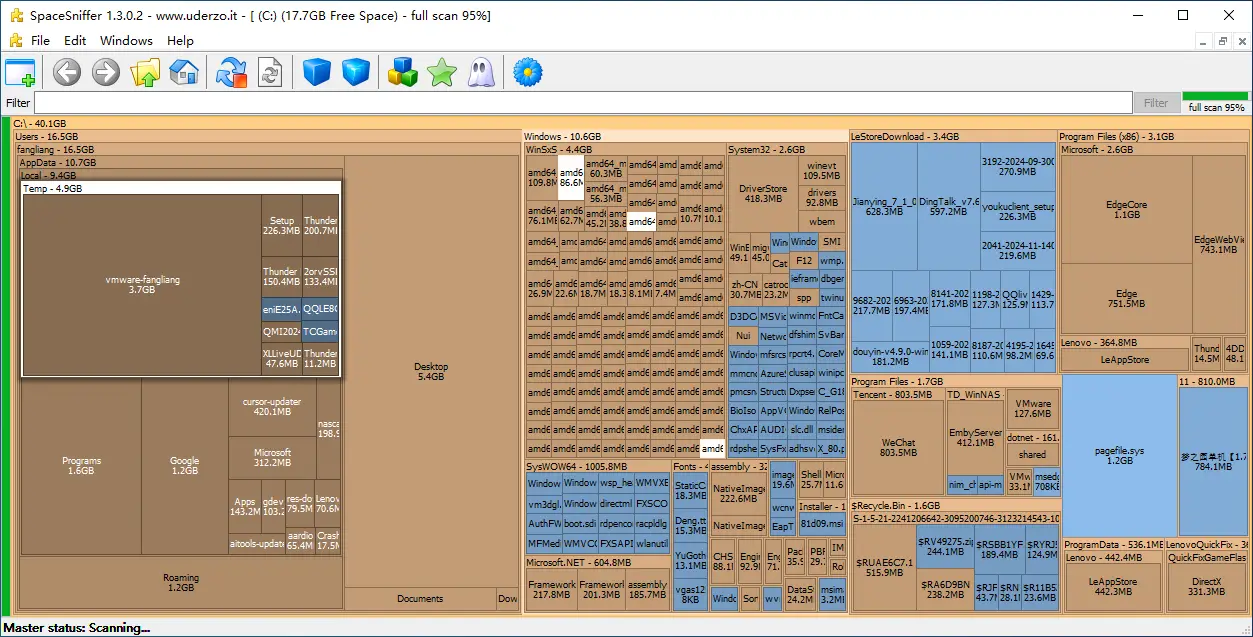The width and height of the screenshot is (1253, 637).
Task: Click the SysWOW64 - 1005.8MB header
Action: coord(597,466)
